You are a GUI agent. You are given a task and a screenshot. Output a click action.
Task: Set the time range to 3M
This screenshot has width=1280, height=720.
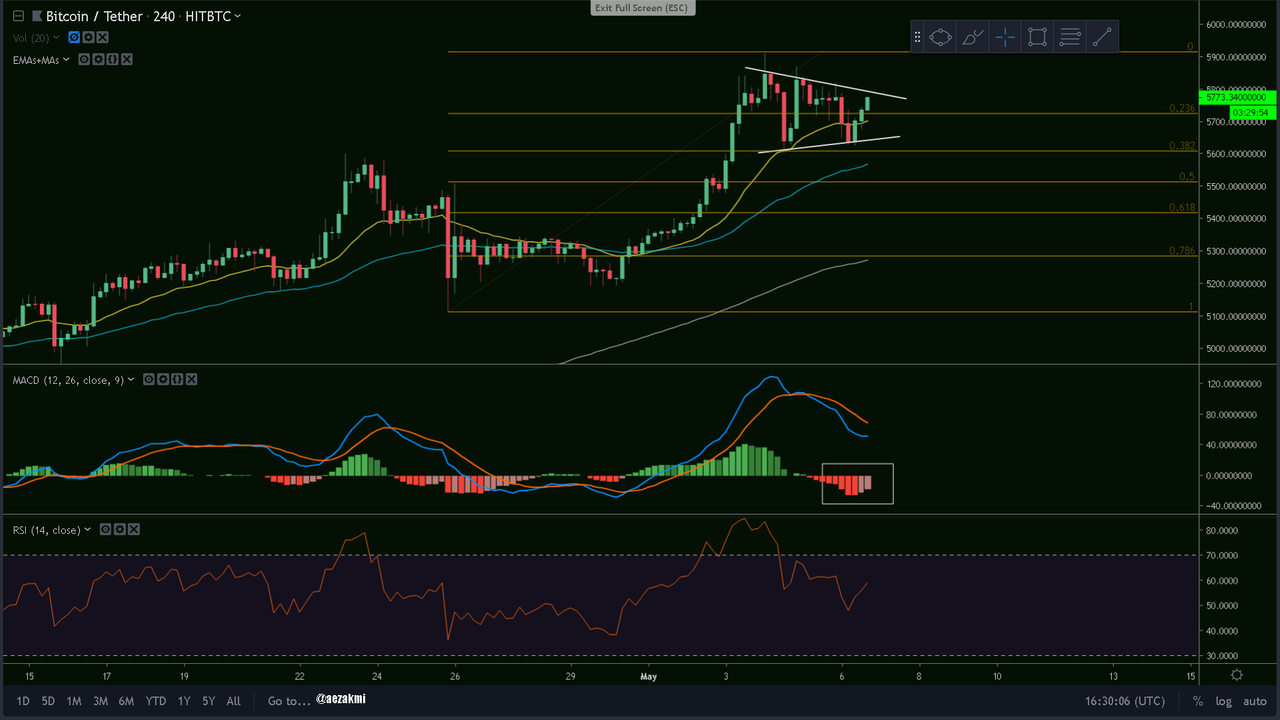(100, 701)
